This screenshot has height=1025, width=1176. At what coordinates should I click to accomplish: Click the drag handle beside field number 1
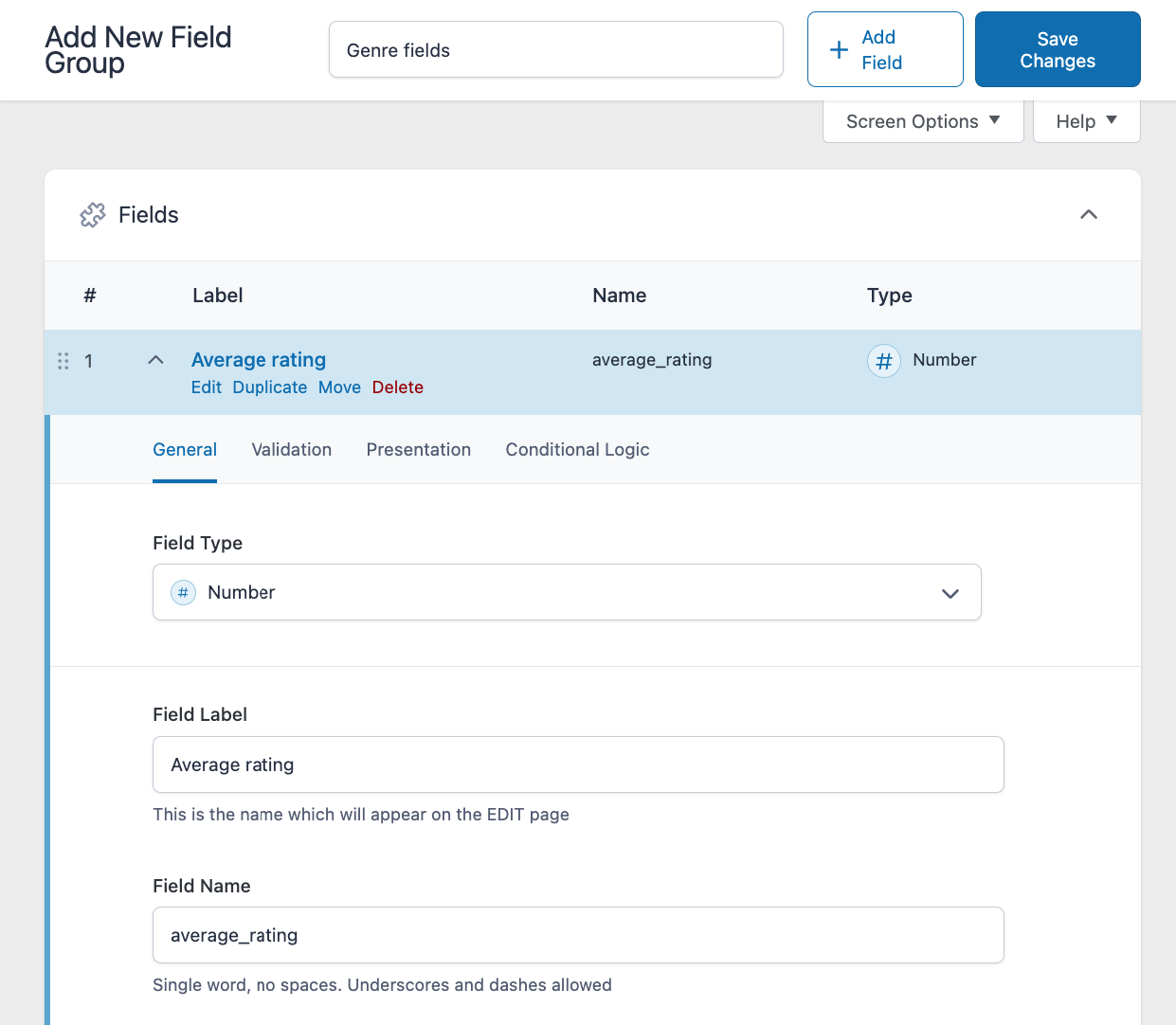(63, 361)
